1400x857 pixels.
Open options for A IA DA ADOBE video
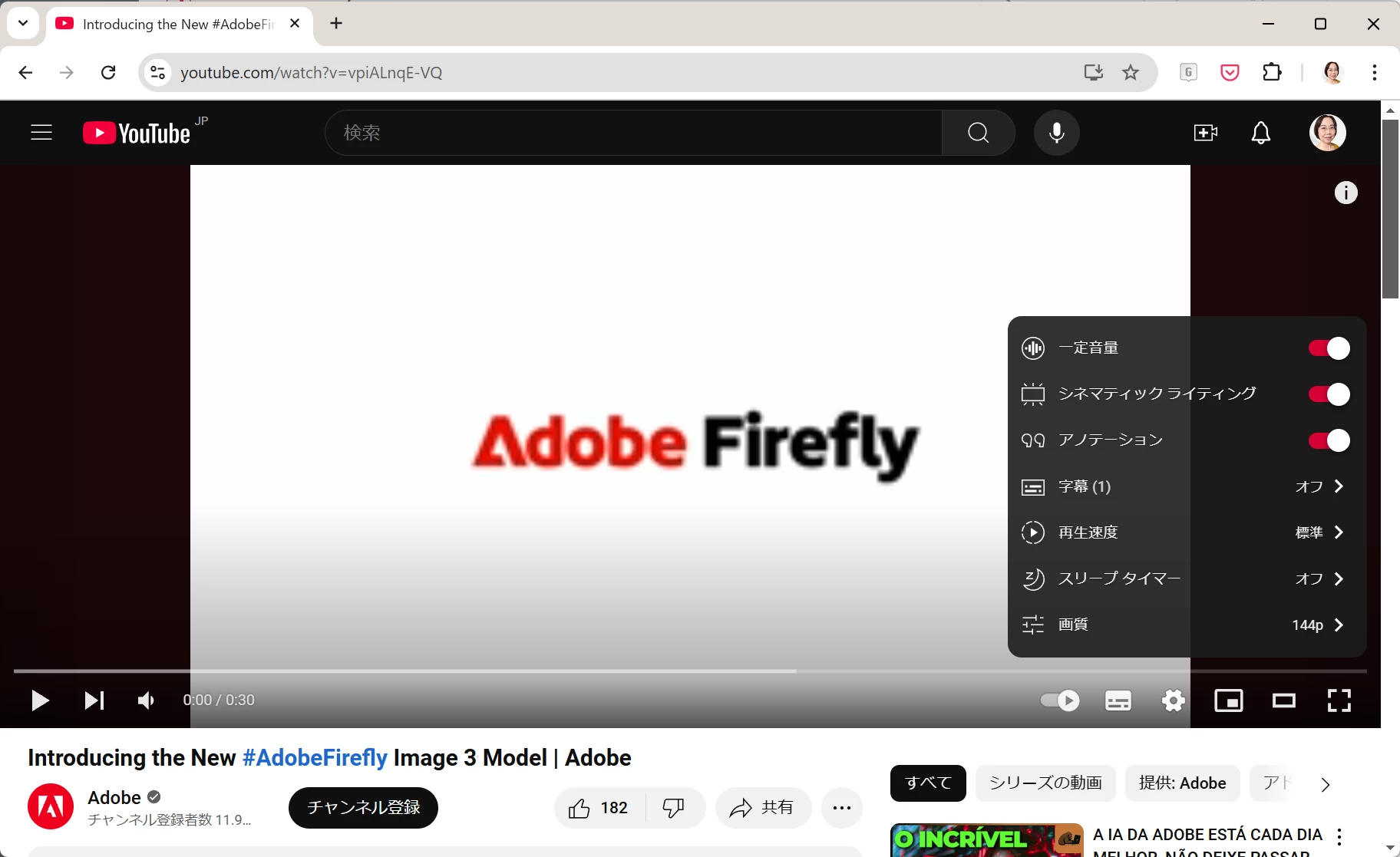(x=1339, y=837)
